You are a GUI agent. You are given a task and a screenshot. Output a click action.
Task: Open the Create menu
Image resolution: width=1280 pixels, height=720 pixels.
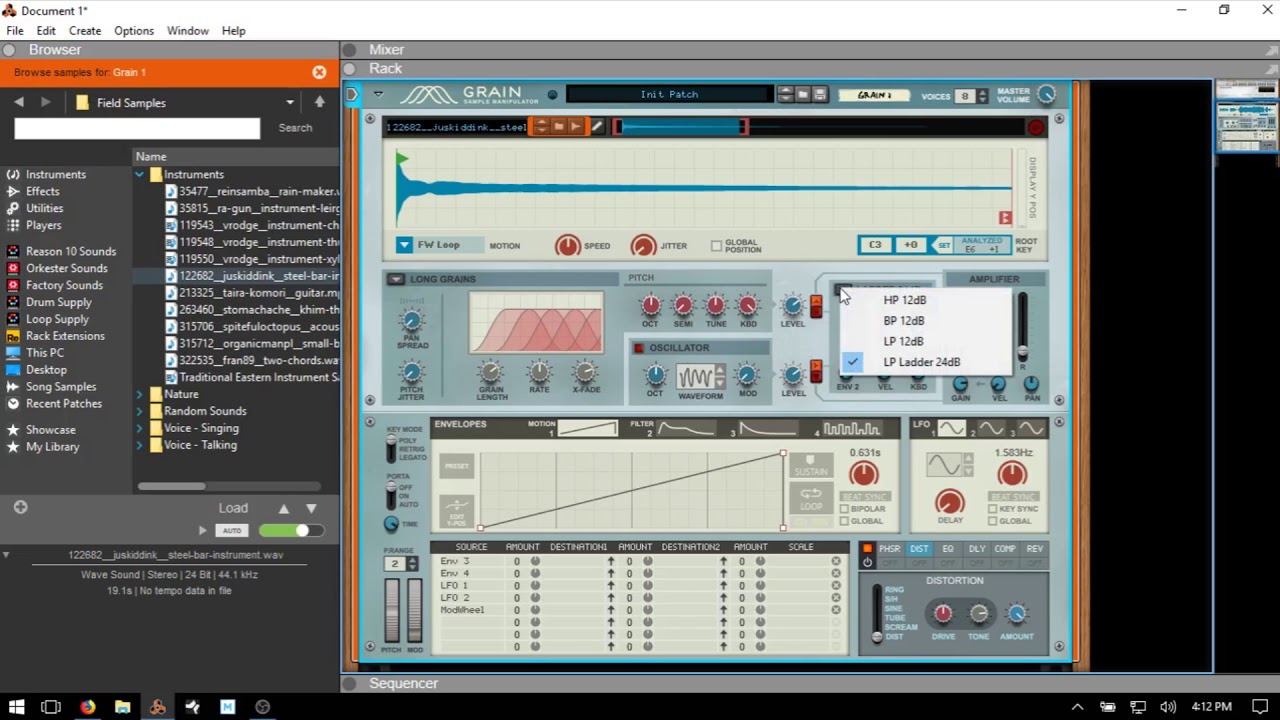(84, 31)
